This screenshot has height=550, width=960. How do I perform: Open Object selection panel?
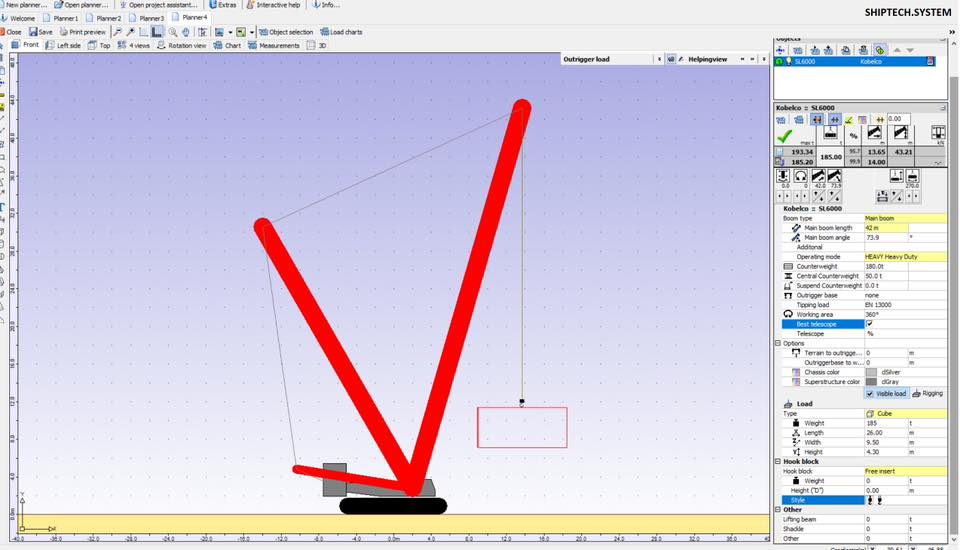point(286,32)
